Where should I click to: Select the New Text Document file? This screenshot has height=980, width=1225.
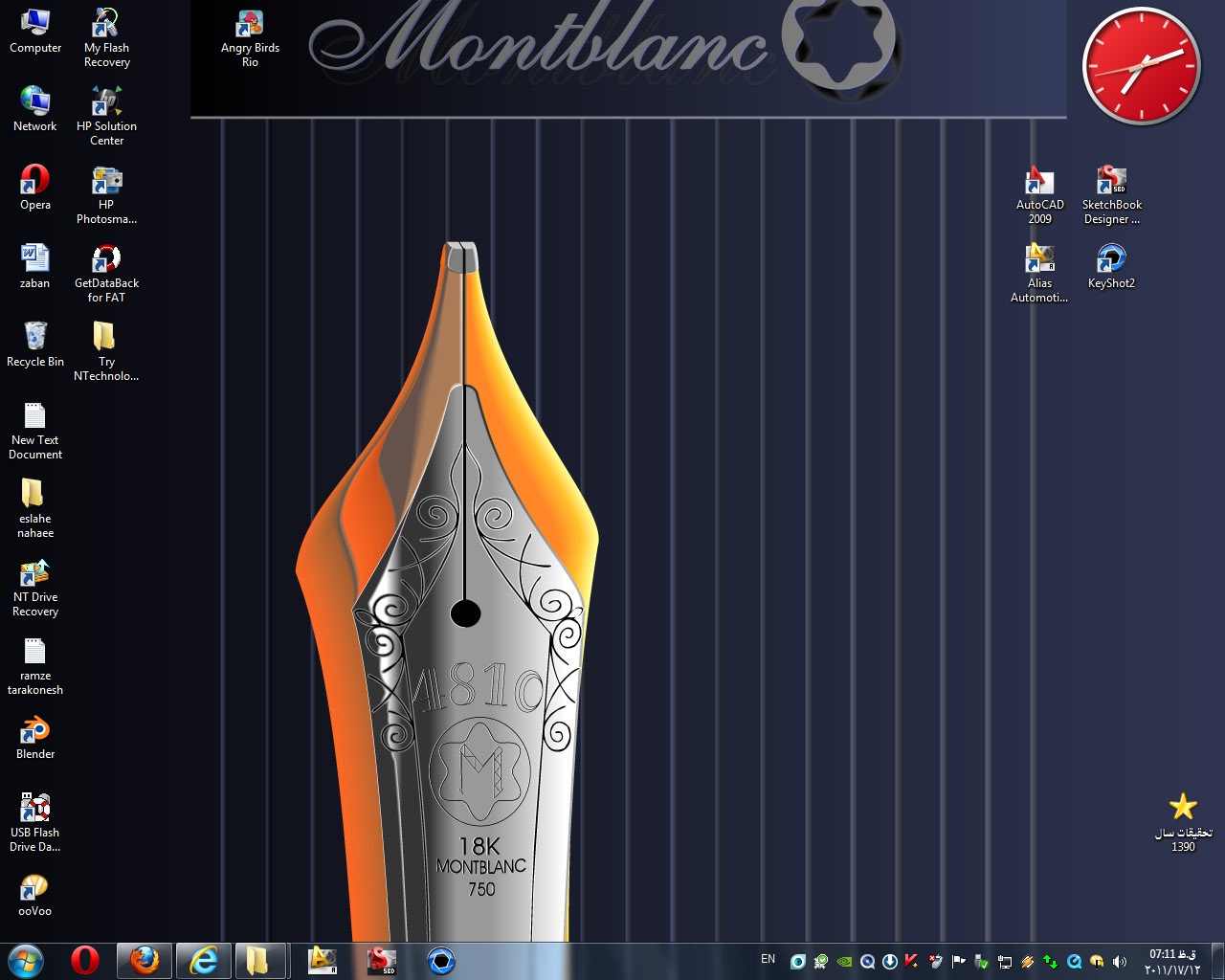[35, 431]
